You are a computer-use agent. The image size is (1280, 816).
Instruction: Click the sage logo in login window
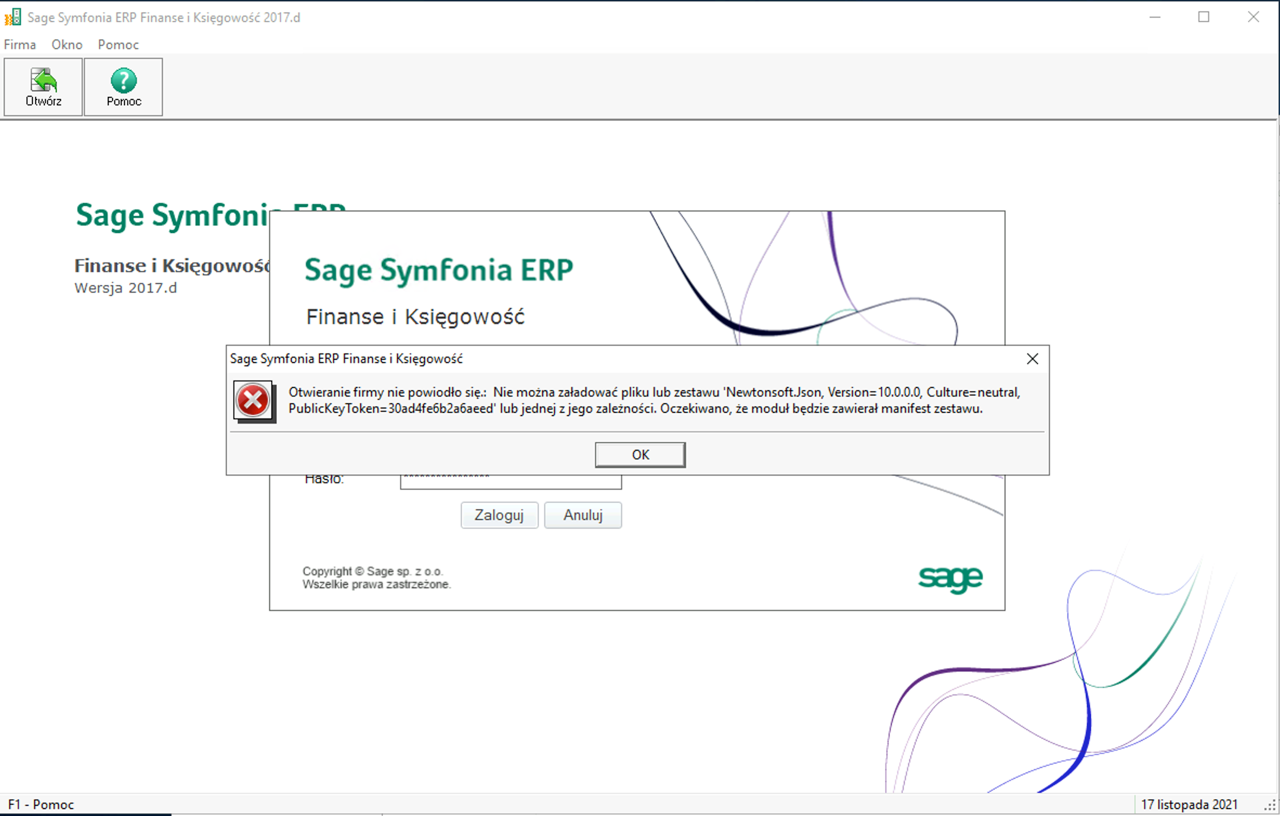pos(950,578)
